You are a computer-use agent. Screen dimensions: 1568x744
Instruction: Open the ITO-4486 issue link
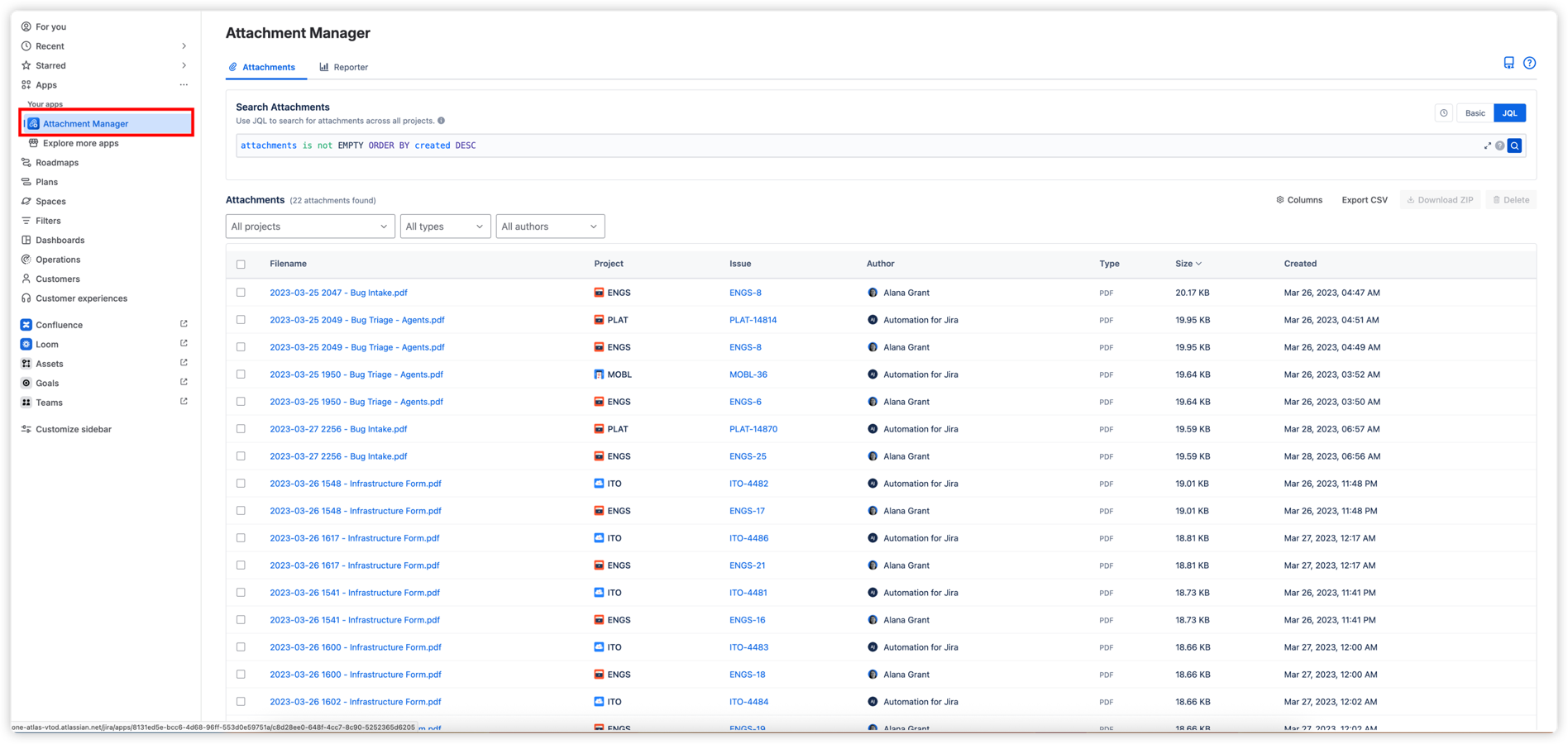tap(748, 538)
